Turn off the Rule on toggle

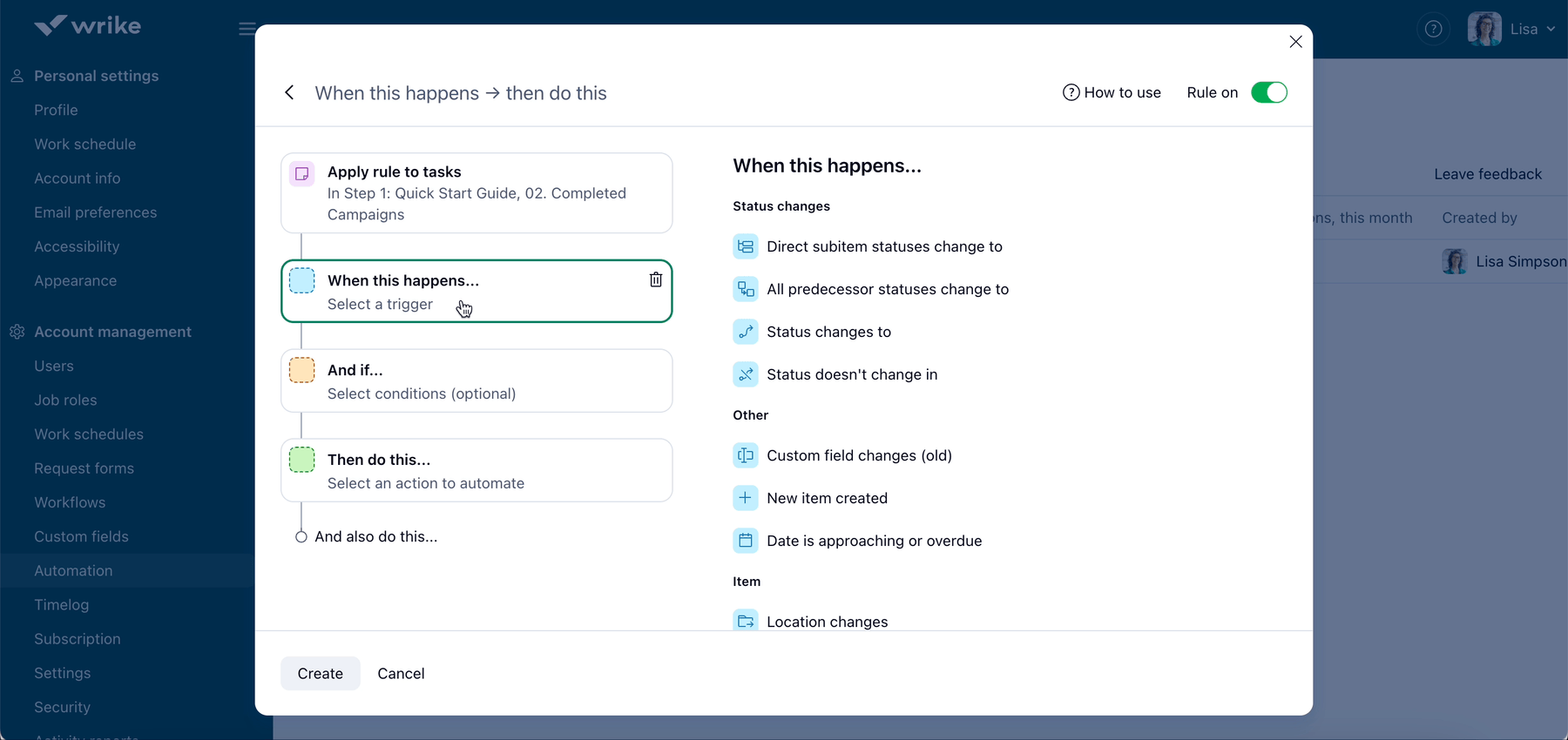click(x=1268, y=92)
